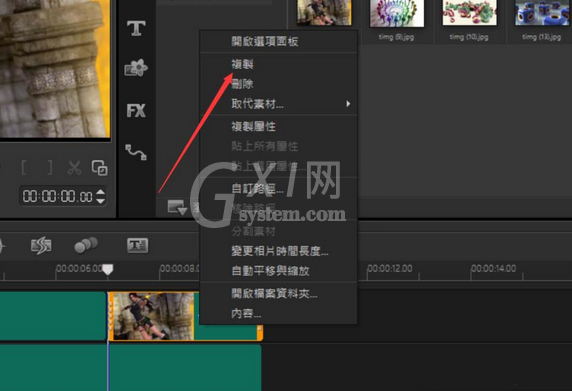Select the highlighted photo clip in timeline

click(x=154, y=316)
